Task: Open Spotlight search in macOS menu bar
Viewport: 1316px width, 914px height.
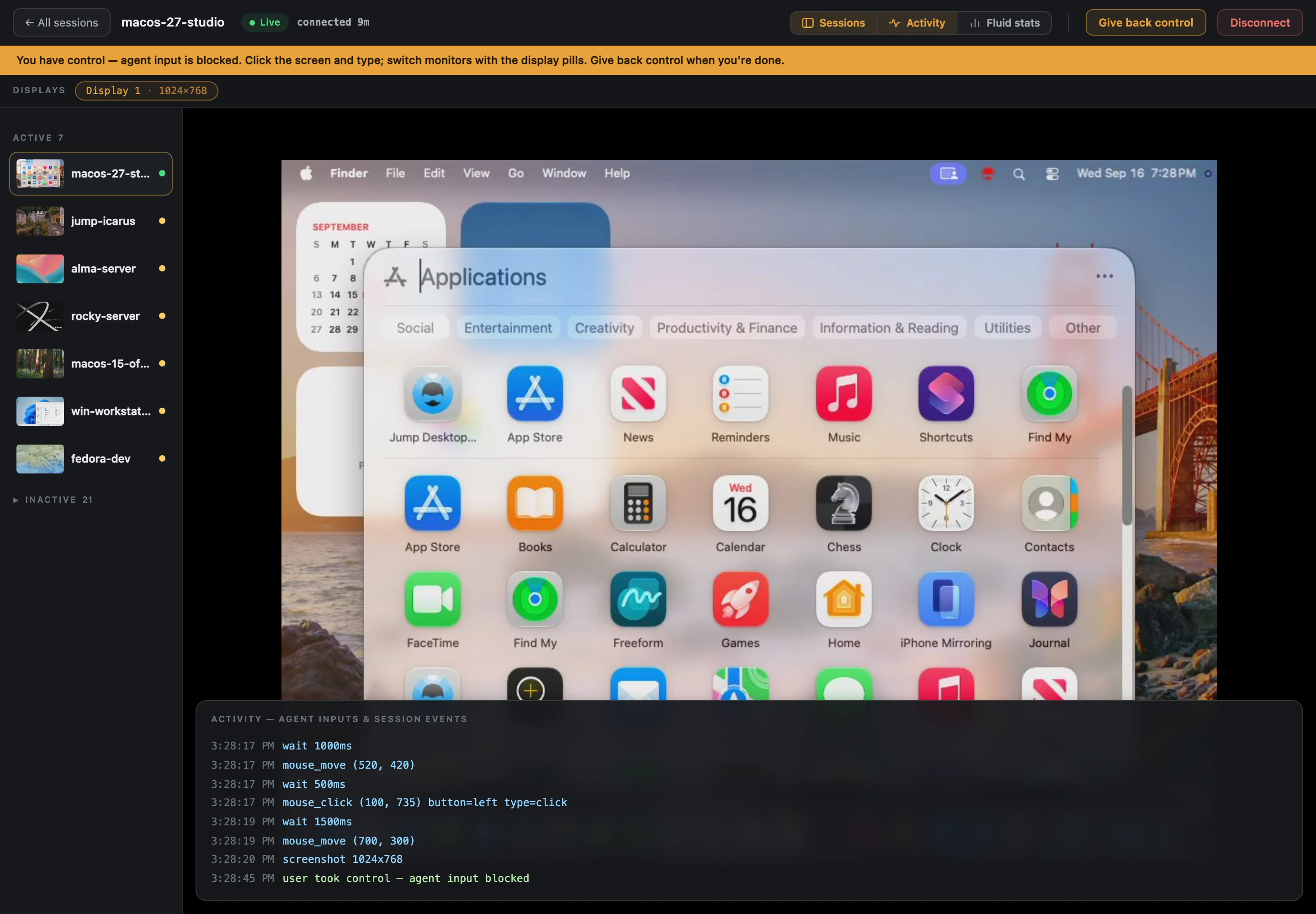Action: pyautogui.click(x=1019, y=174)
